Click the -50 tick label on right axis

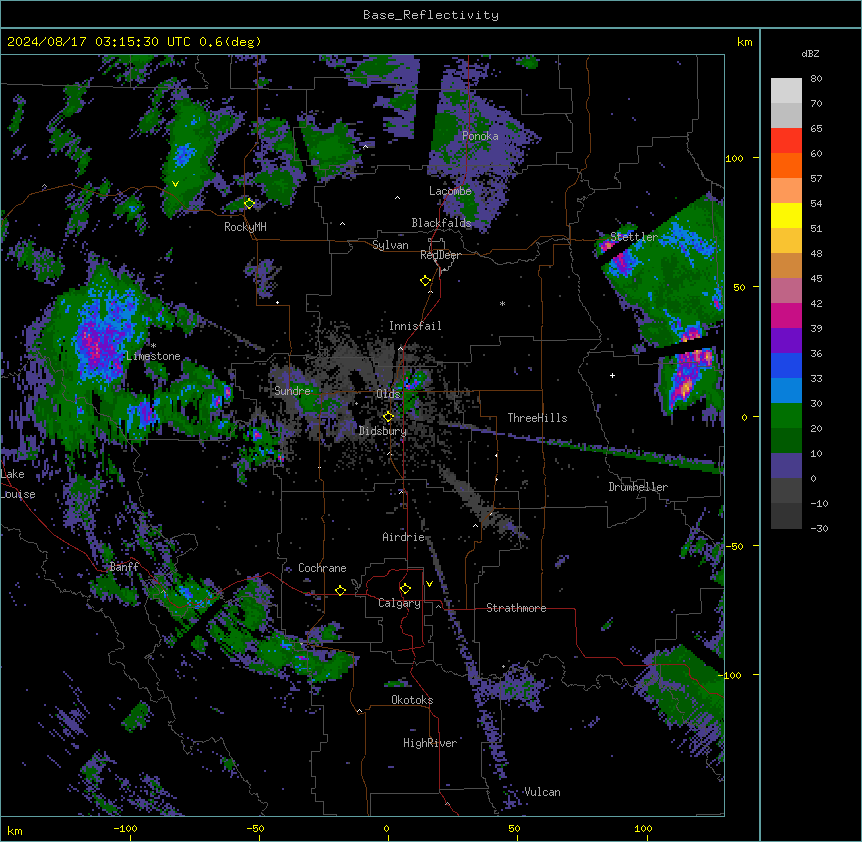pos(734,546)
